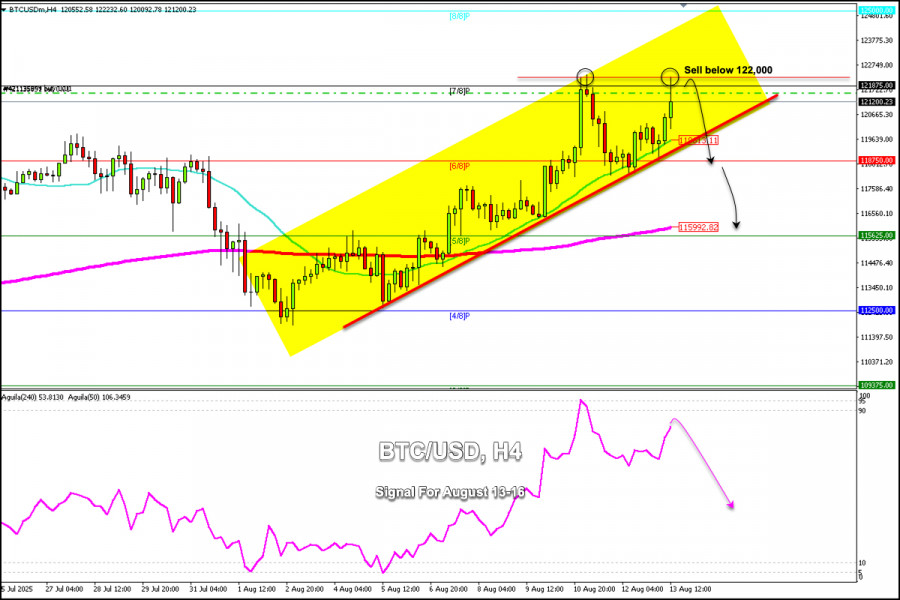Click the 111397.50 price axis label

876,337
